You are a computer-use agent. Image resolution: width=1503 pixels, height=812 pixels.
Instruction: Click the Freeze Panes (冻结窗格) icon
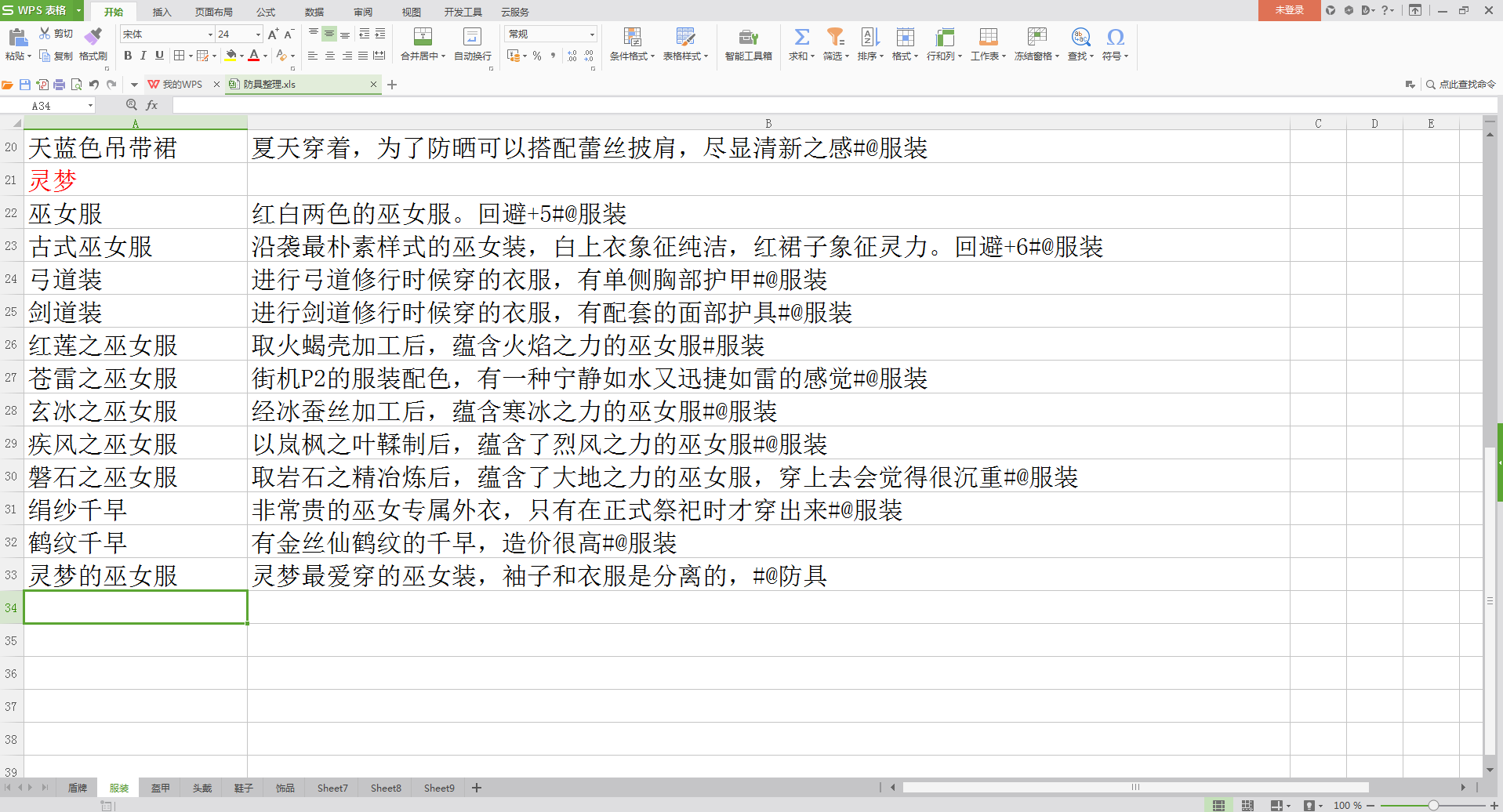click(1036, 37)
